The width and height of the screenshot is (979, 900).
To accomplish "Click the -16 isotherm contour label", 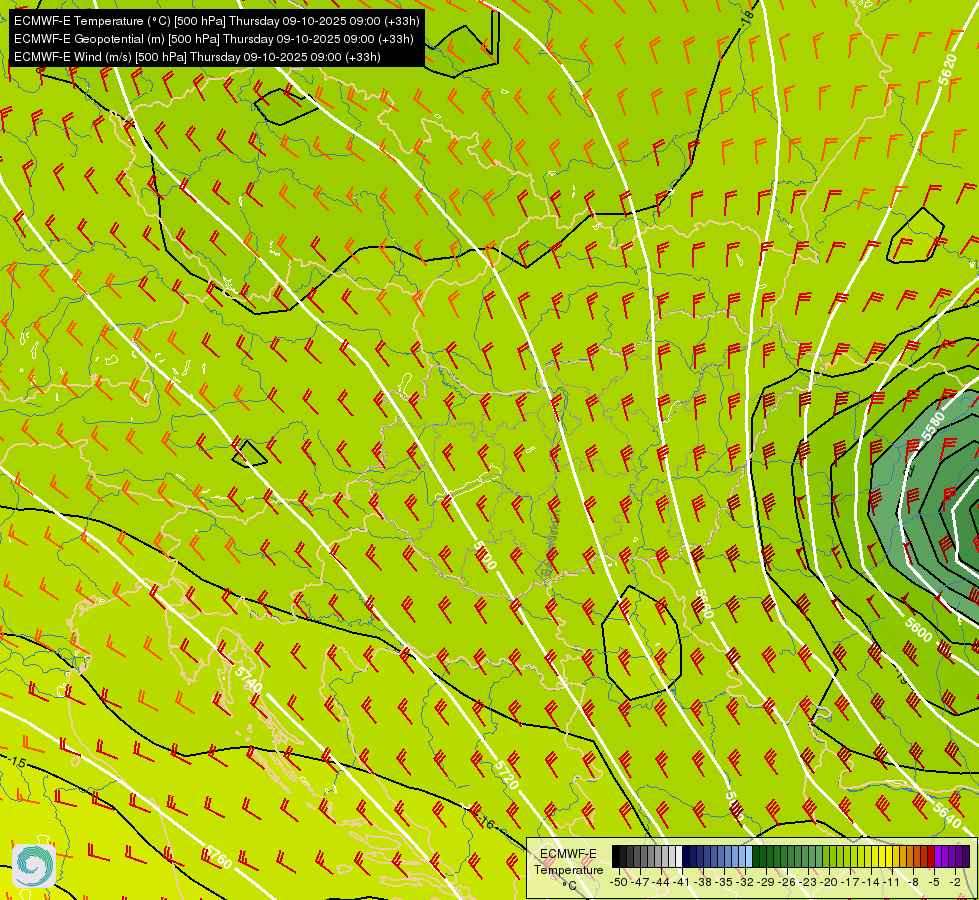I will point(484,822).
